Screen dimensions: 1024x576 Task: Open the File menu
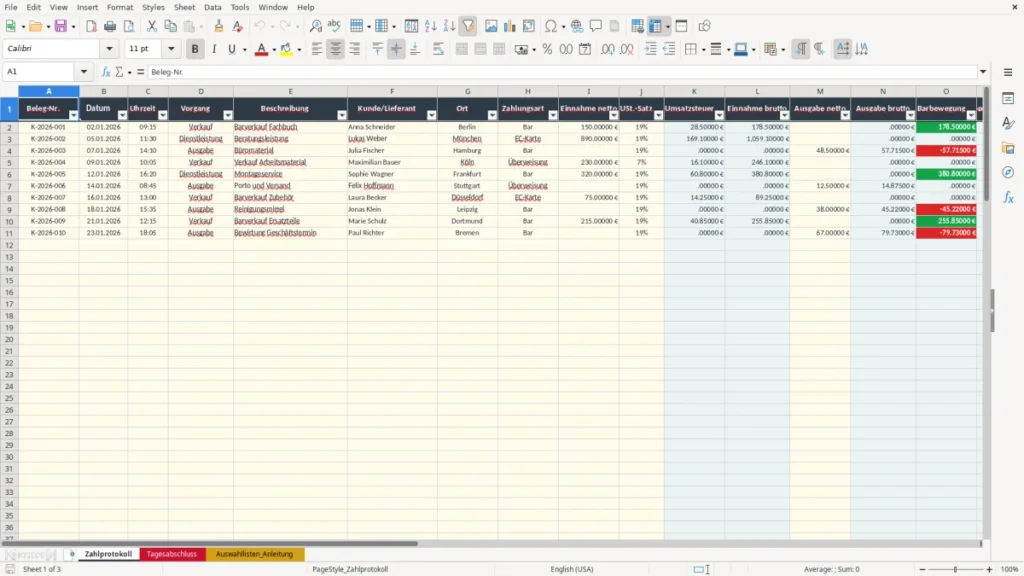pos(11,7)
